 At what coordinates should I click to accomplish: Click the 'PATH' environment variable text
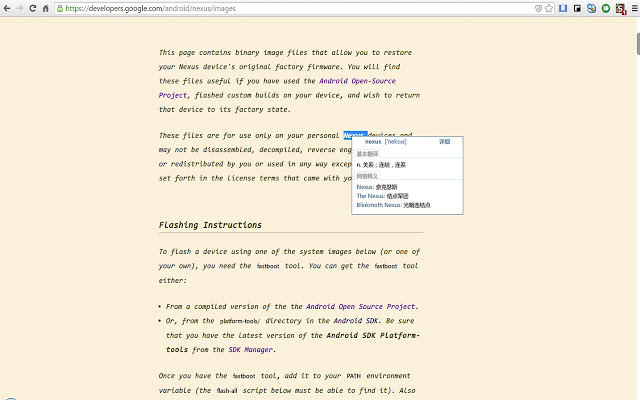pyautogui.click(x=353, y=376)
